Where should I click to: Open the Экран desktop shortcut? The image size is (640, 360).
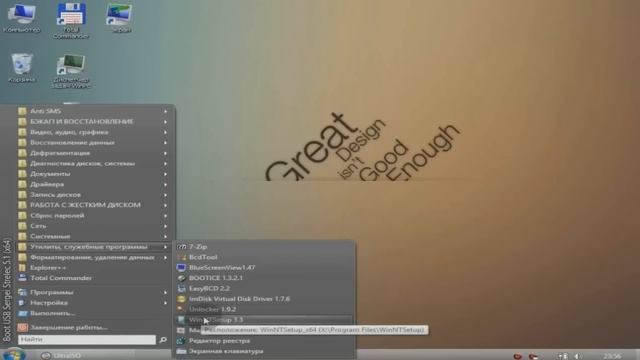pos(120,17)
